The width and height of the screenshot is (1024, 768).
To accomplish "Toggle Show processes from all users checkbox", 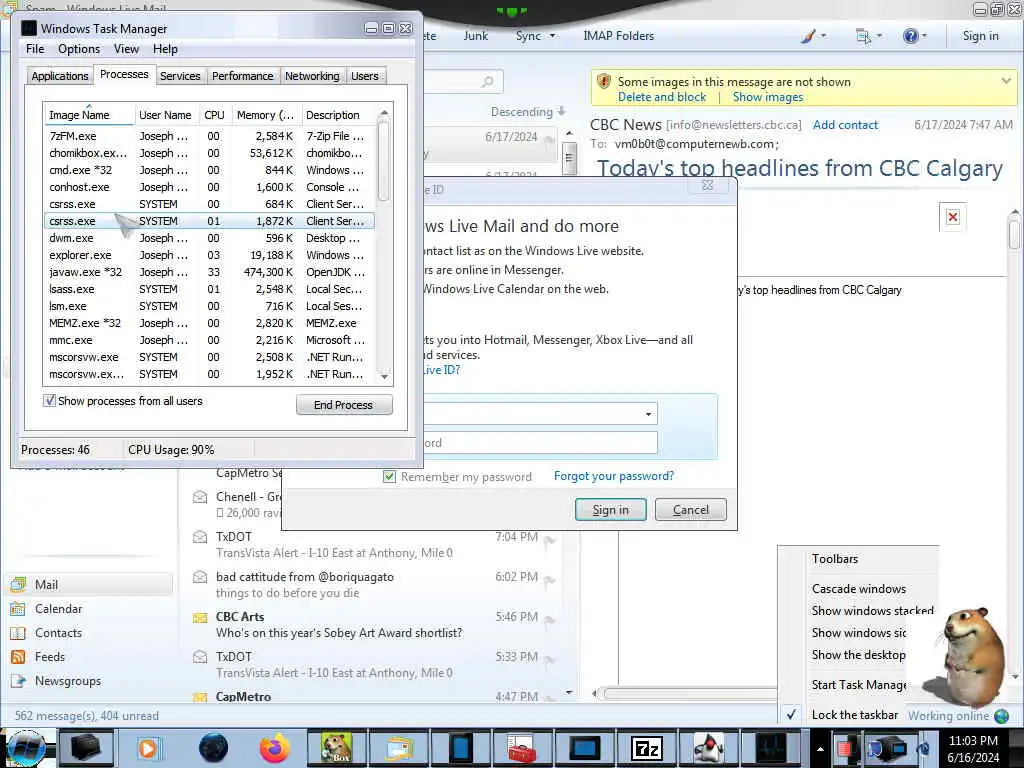I will coord(49,401).
